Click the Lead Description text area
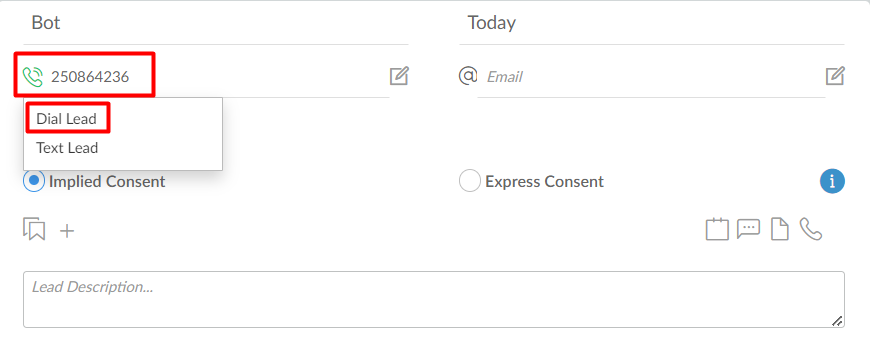 (434, 299)
